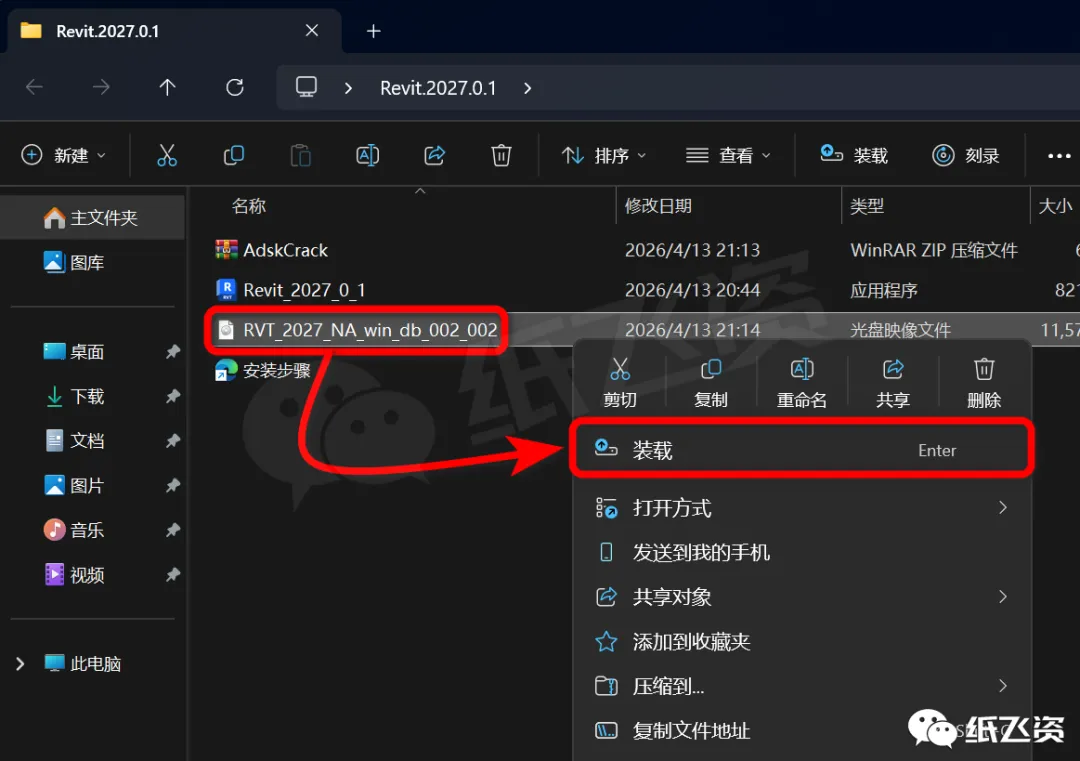Viewport: 1080px width, 761px height.
Task: Choose 装载 Enter in context menu
Action: click(802, 450)
